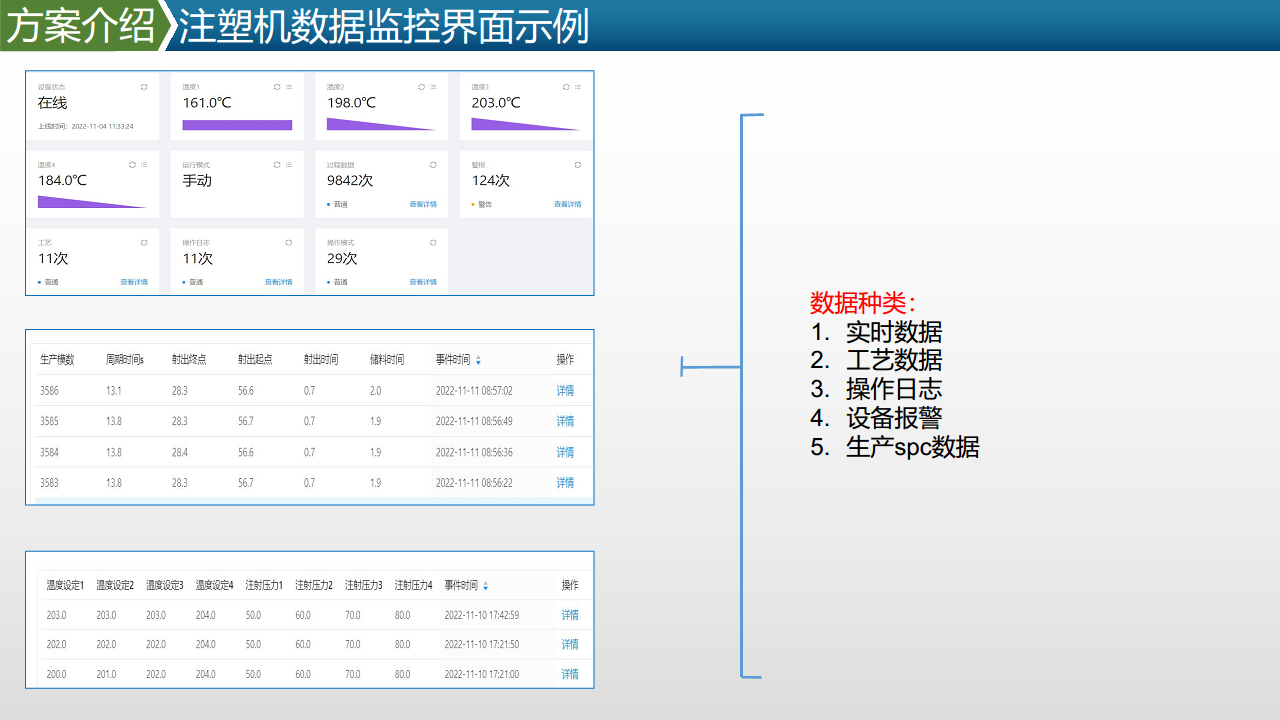Open 详情 for production row 3585
The image size is (1280, 720).
click(565, 421)
